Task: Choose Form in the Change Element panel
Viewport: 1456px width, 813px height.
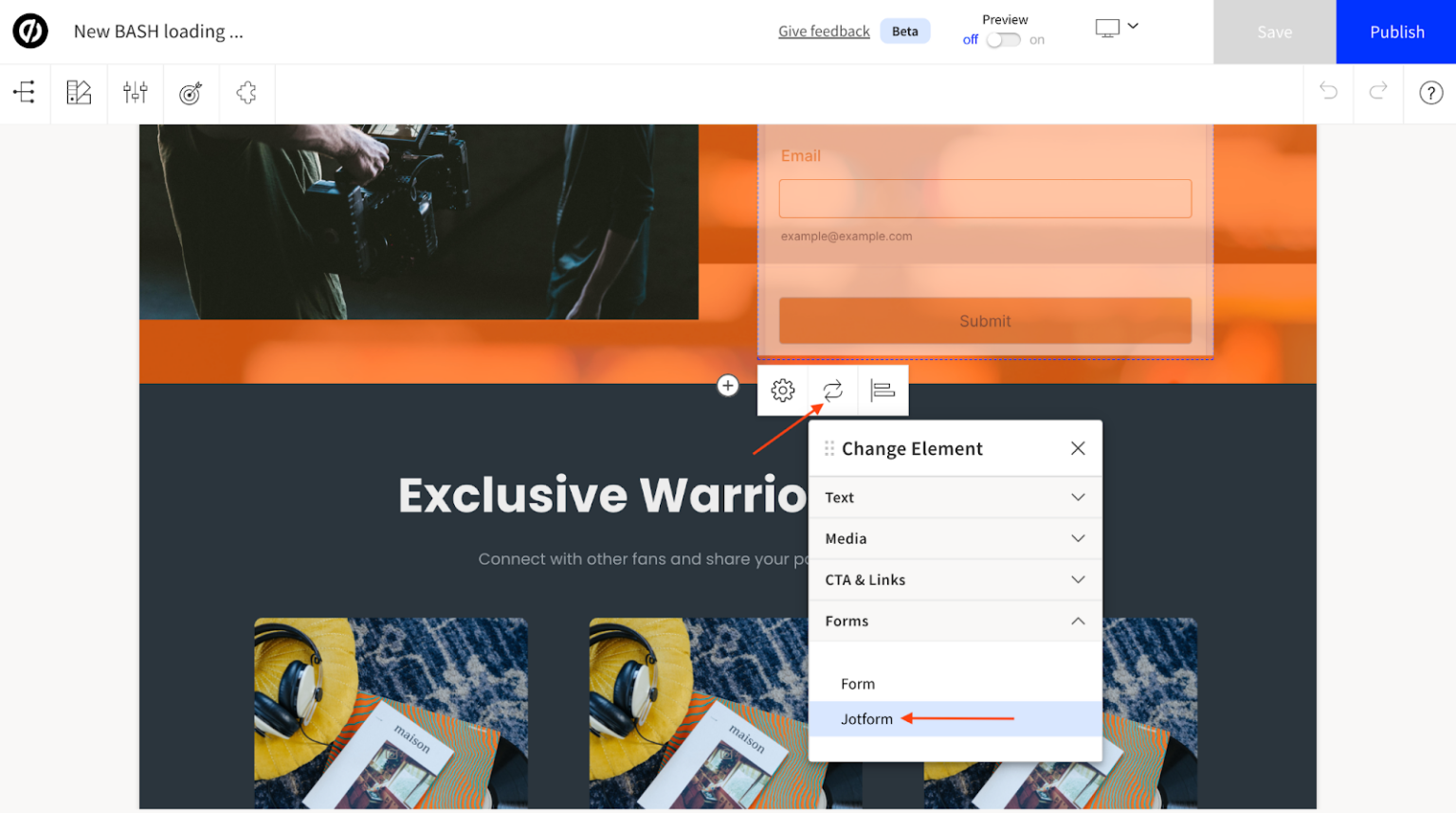Action: click(x=858, y=683)
